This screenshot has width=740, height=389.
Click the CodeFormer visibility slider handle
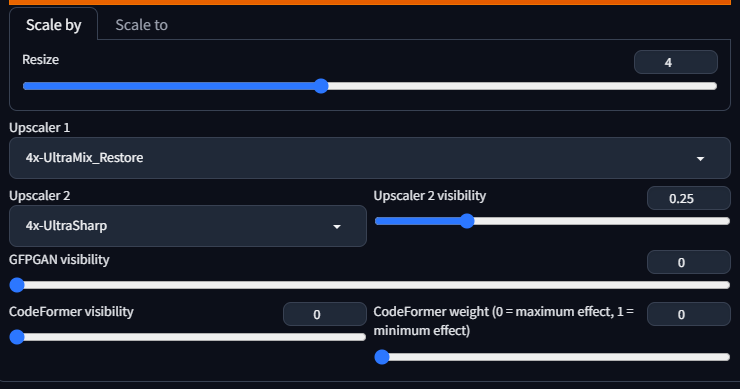point(17,337)
